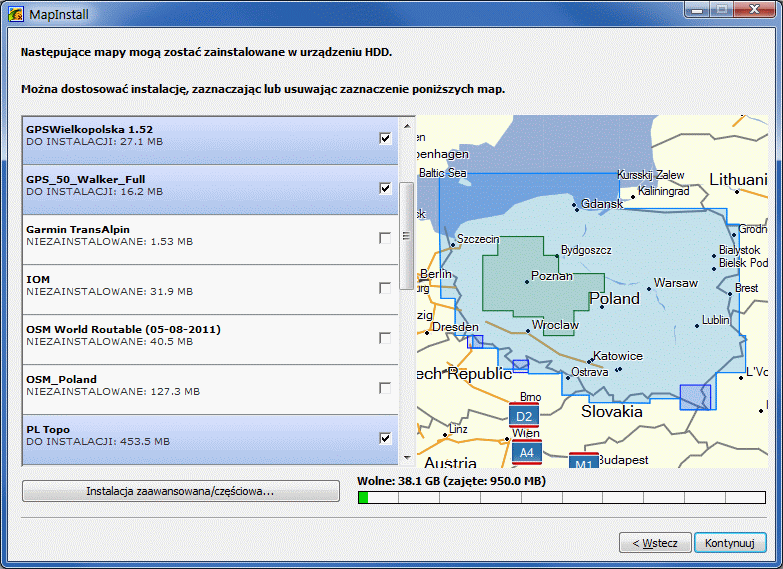
Task: Open Instalacja zaawansowana/częściowa options
Action: [x=181, y=491]
